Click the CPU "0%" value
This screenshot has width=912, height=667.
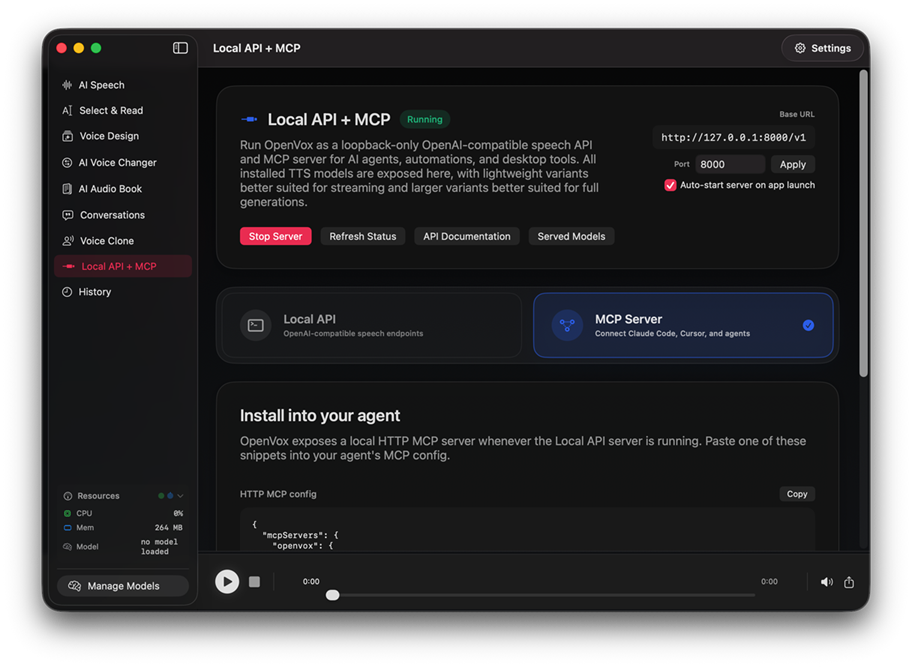[x=178, y=513]
